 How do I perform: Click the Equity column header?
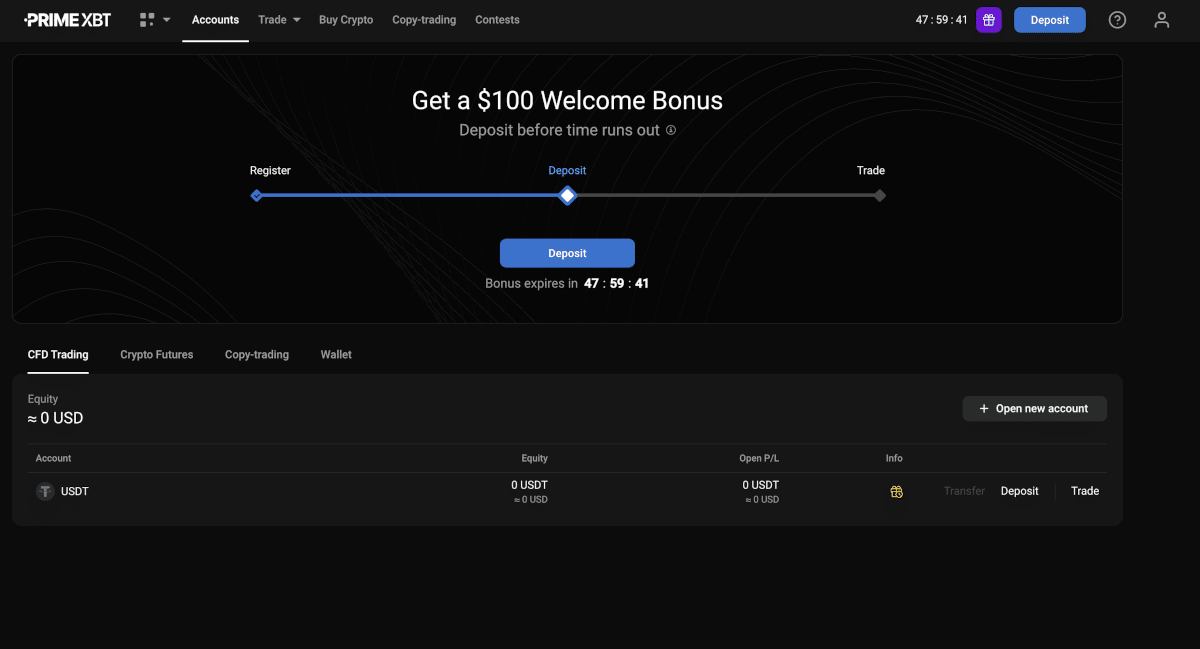(x=535, y=458)
